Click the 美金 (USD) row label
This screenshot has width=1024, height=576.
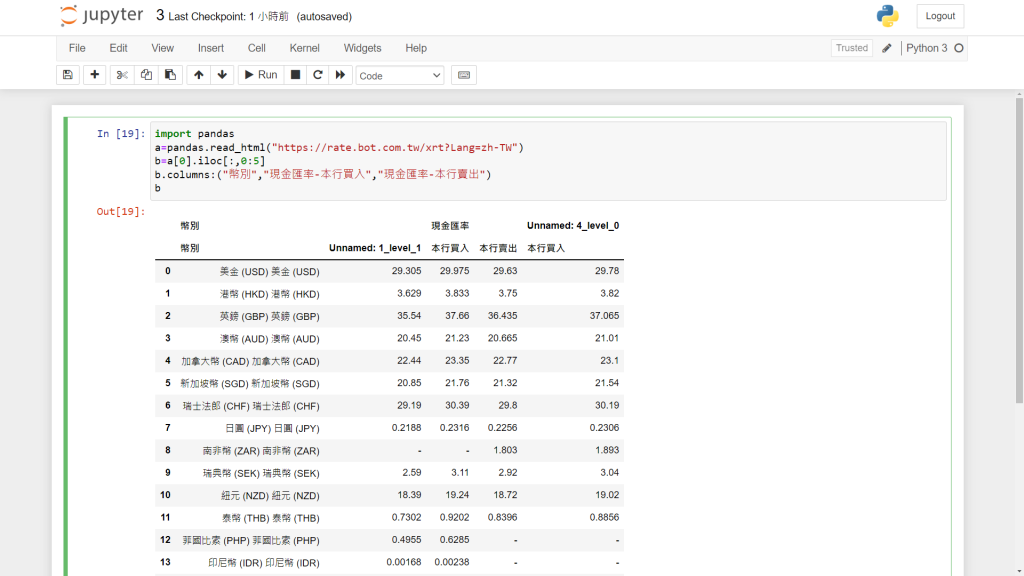(x=269, y=272)
